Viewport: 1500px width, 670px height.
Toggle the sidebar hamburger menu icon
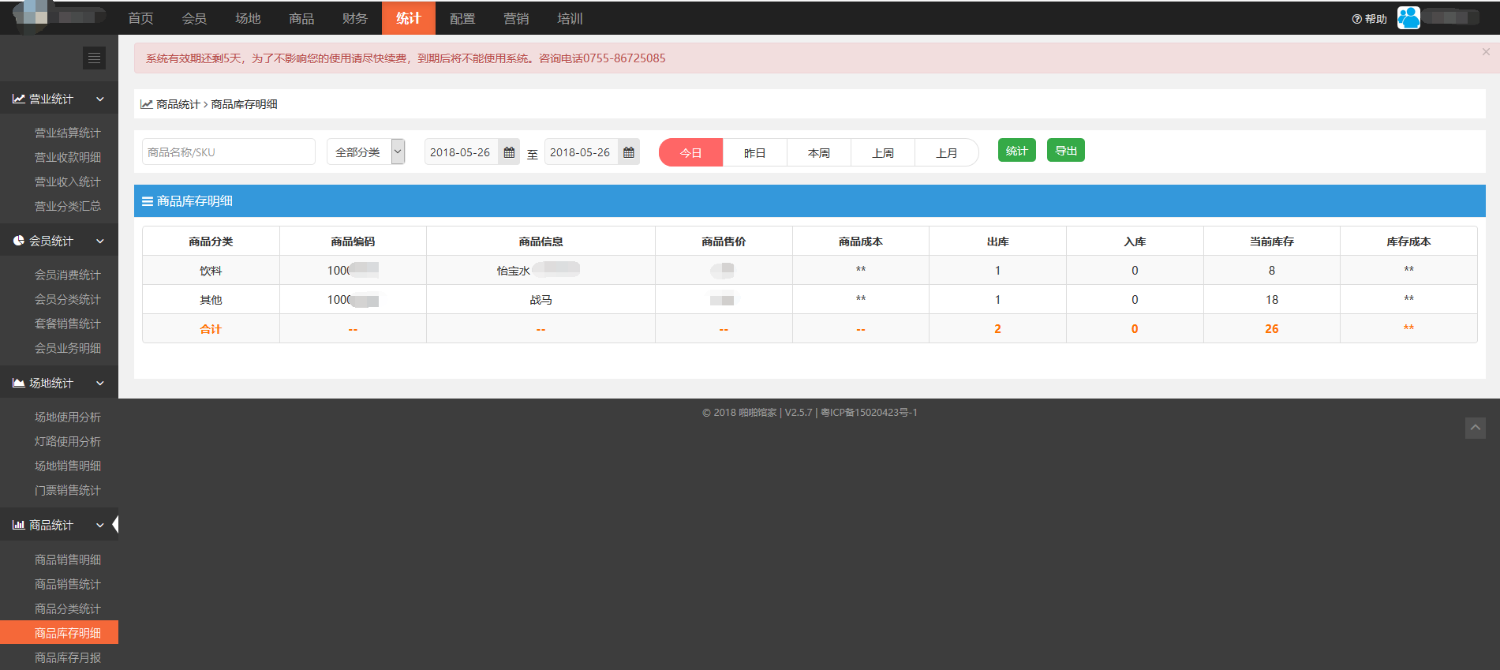(94, 58)
